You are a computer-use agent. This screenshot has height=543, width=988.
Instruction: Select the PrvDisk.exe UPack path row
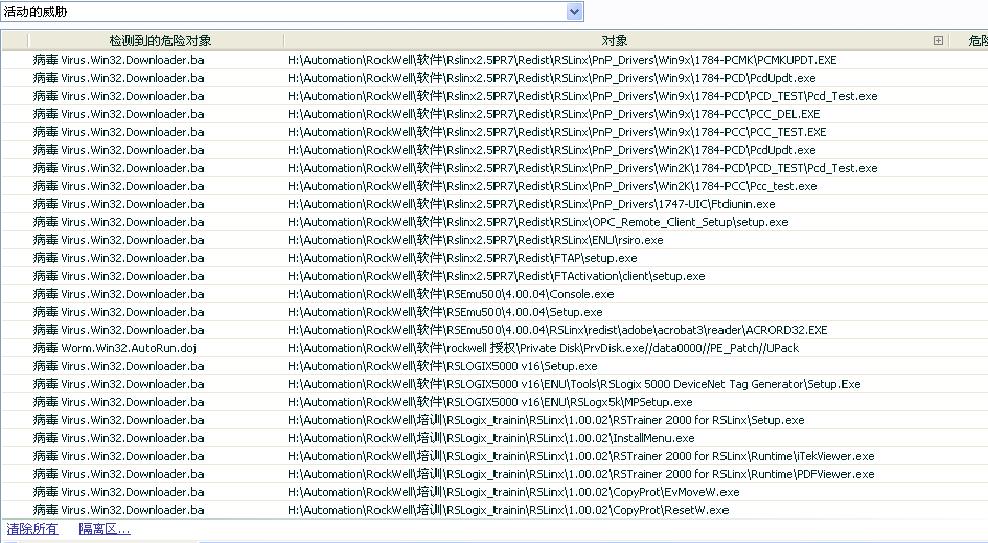coord(494,348)
